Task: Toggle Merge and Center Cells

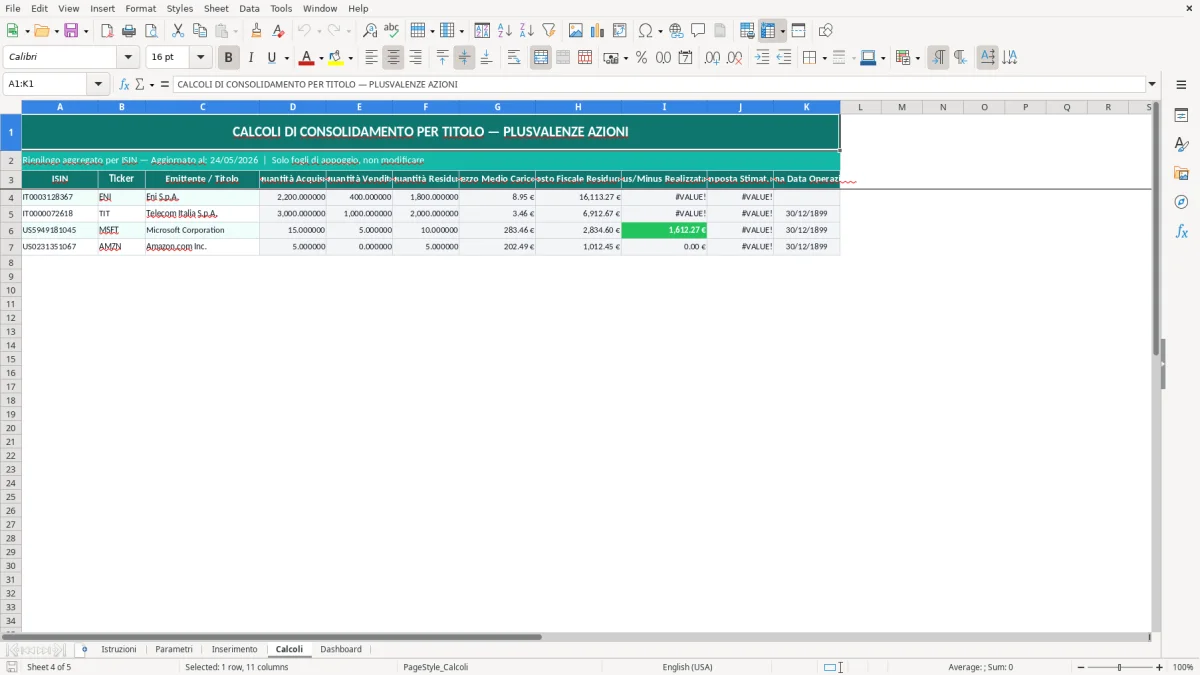Action: 541,58
